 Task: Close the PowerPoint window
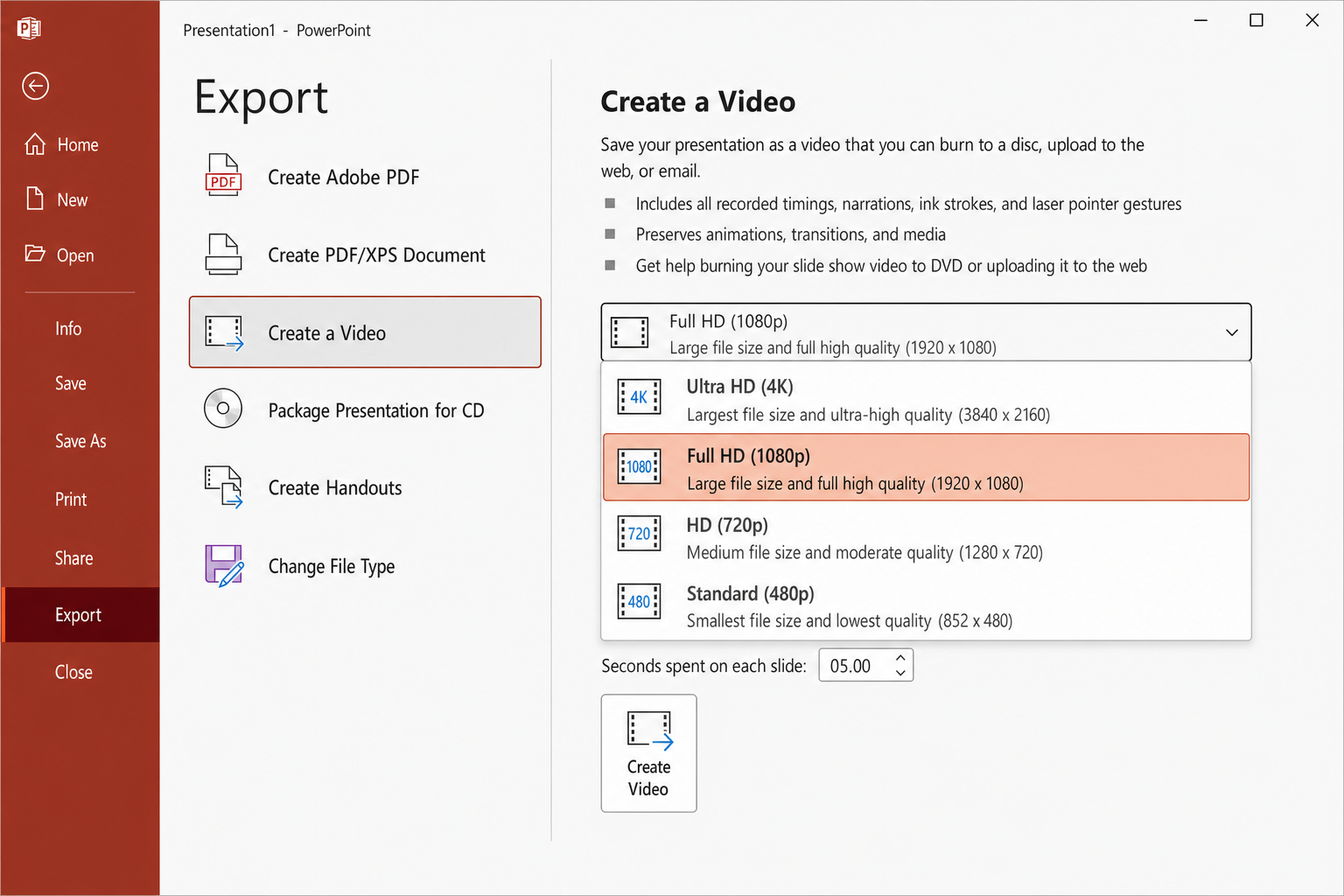pos(1312,20)
